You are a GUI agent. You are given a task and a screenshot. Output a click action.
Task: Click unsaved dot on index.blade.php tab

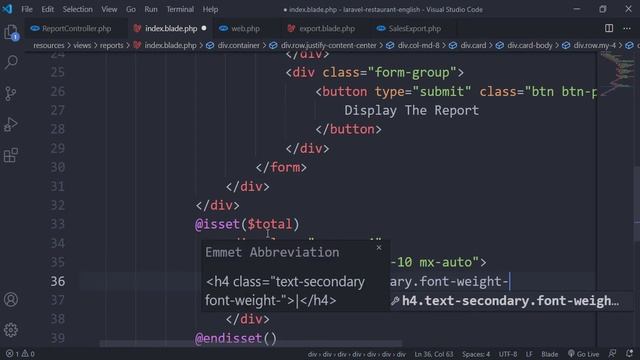coord(204,28)
